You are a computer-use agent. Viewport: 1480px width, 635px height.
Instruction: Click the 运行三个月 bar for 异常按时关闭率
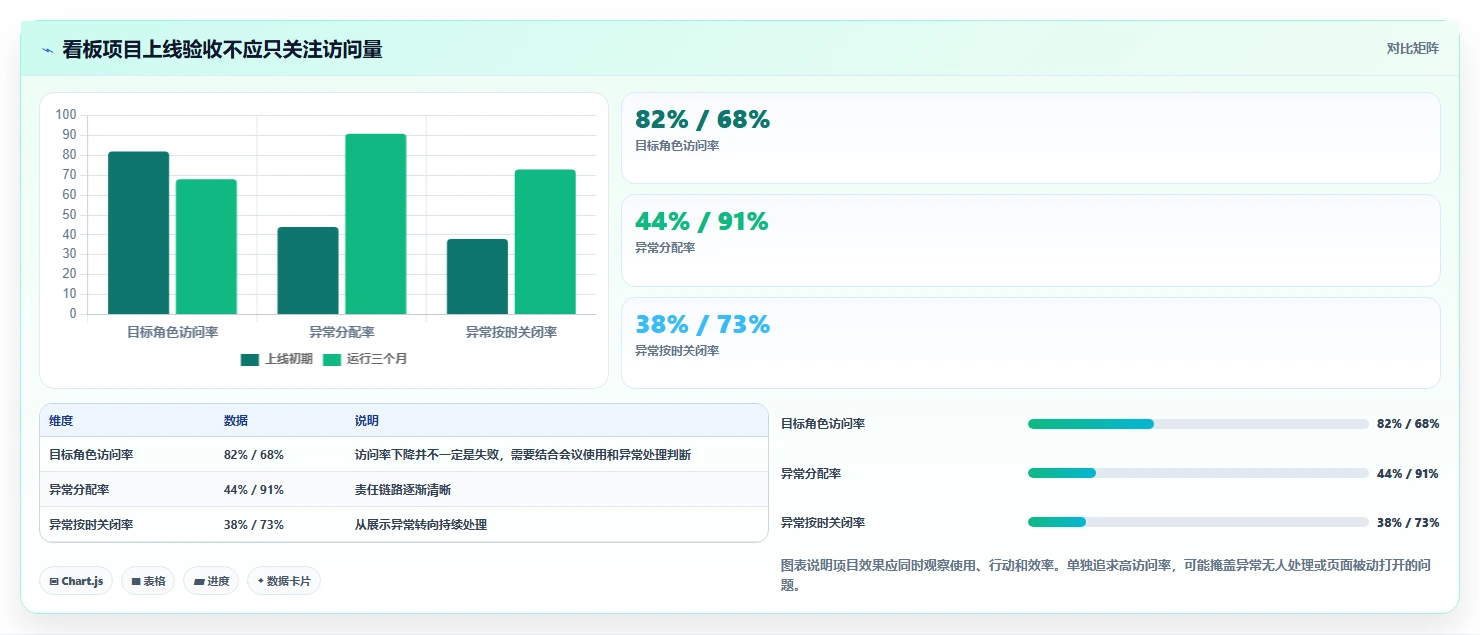pyautogui.click(x=545, y=242)
